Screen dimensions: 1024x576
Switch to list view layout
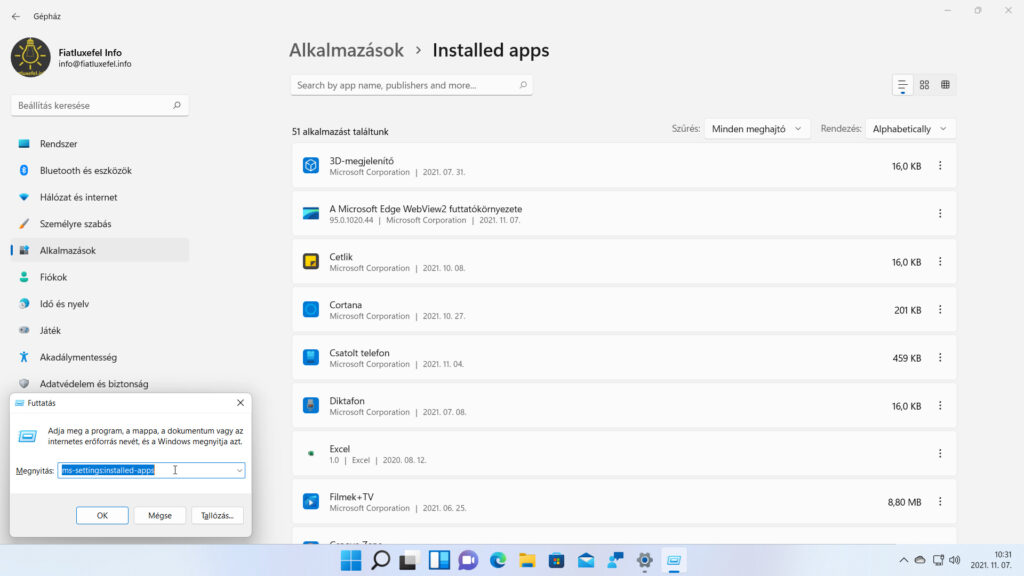click(903, 85)
